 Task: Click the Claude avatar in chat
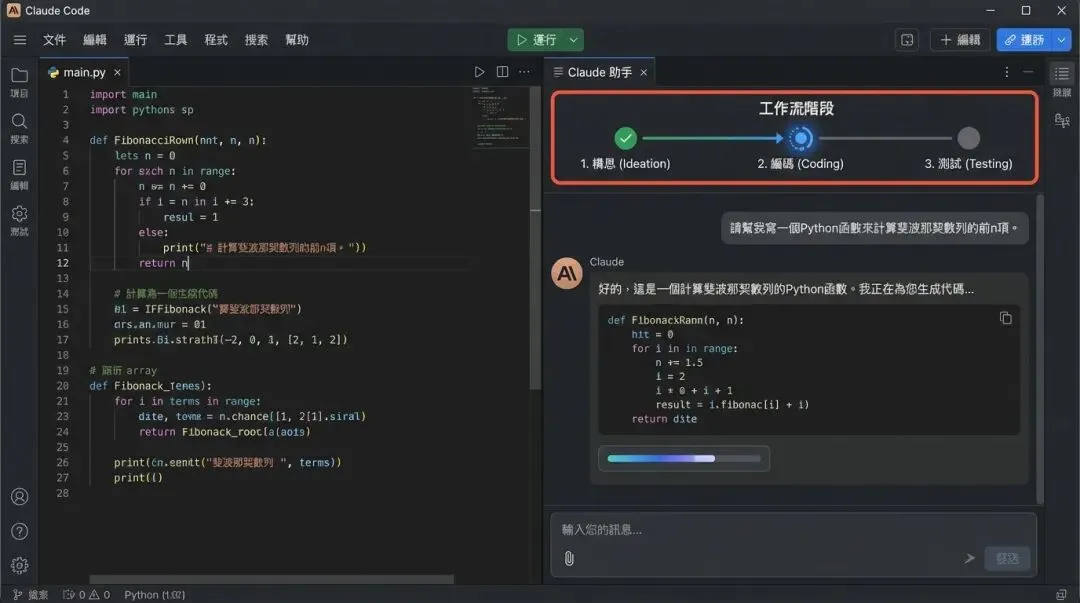pos(567,274)
